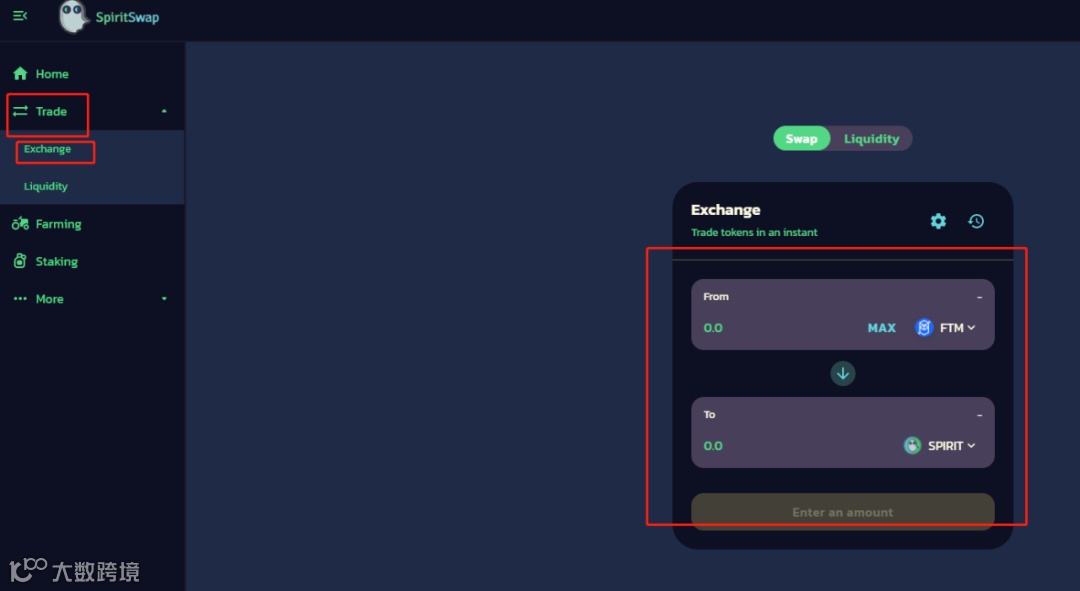Select the Trade menu item

tap(51, 111)
